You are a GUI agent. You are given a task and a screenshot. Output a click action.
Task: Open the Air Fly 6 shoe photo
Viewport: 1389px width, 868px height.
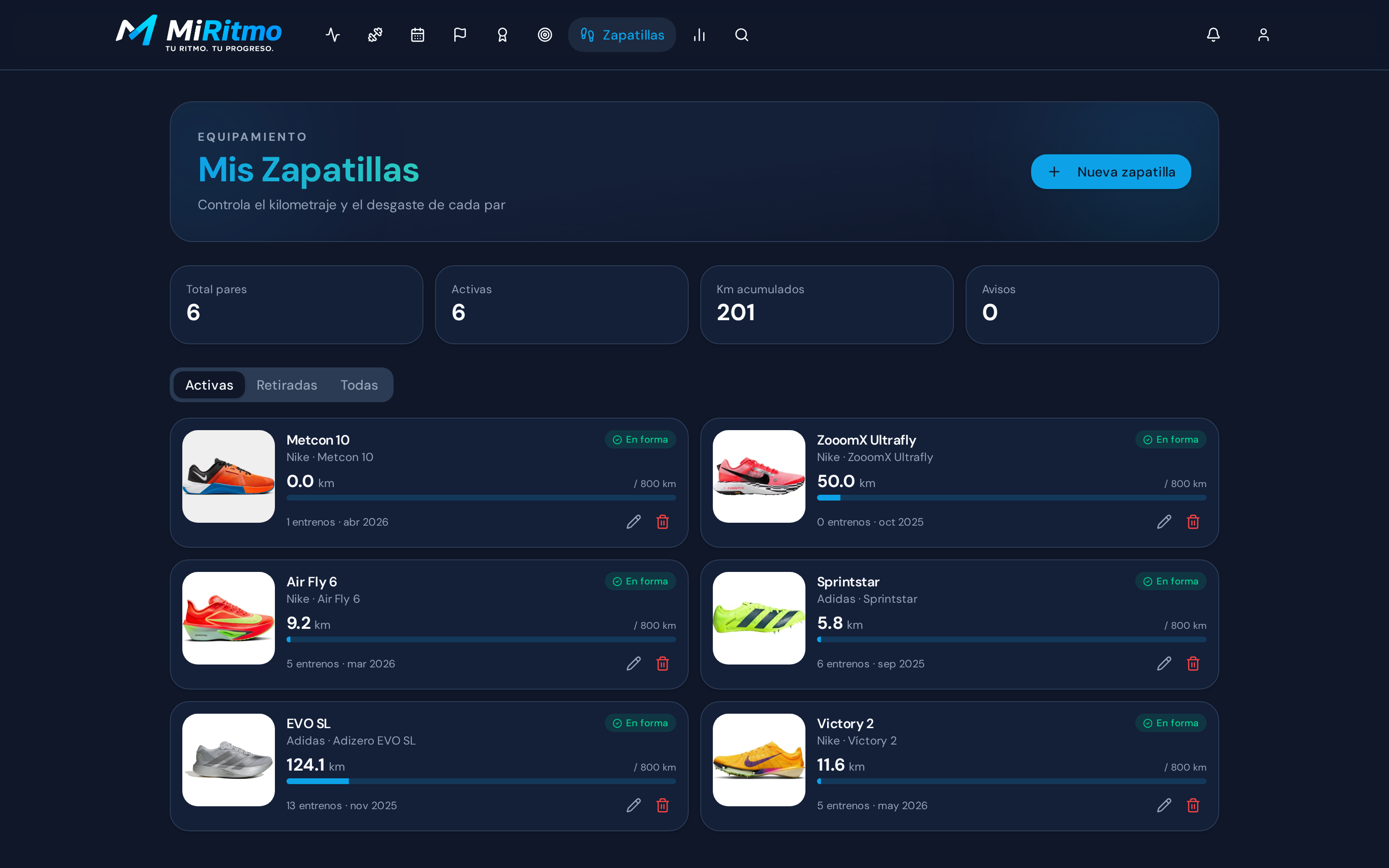point(229,618)
